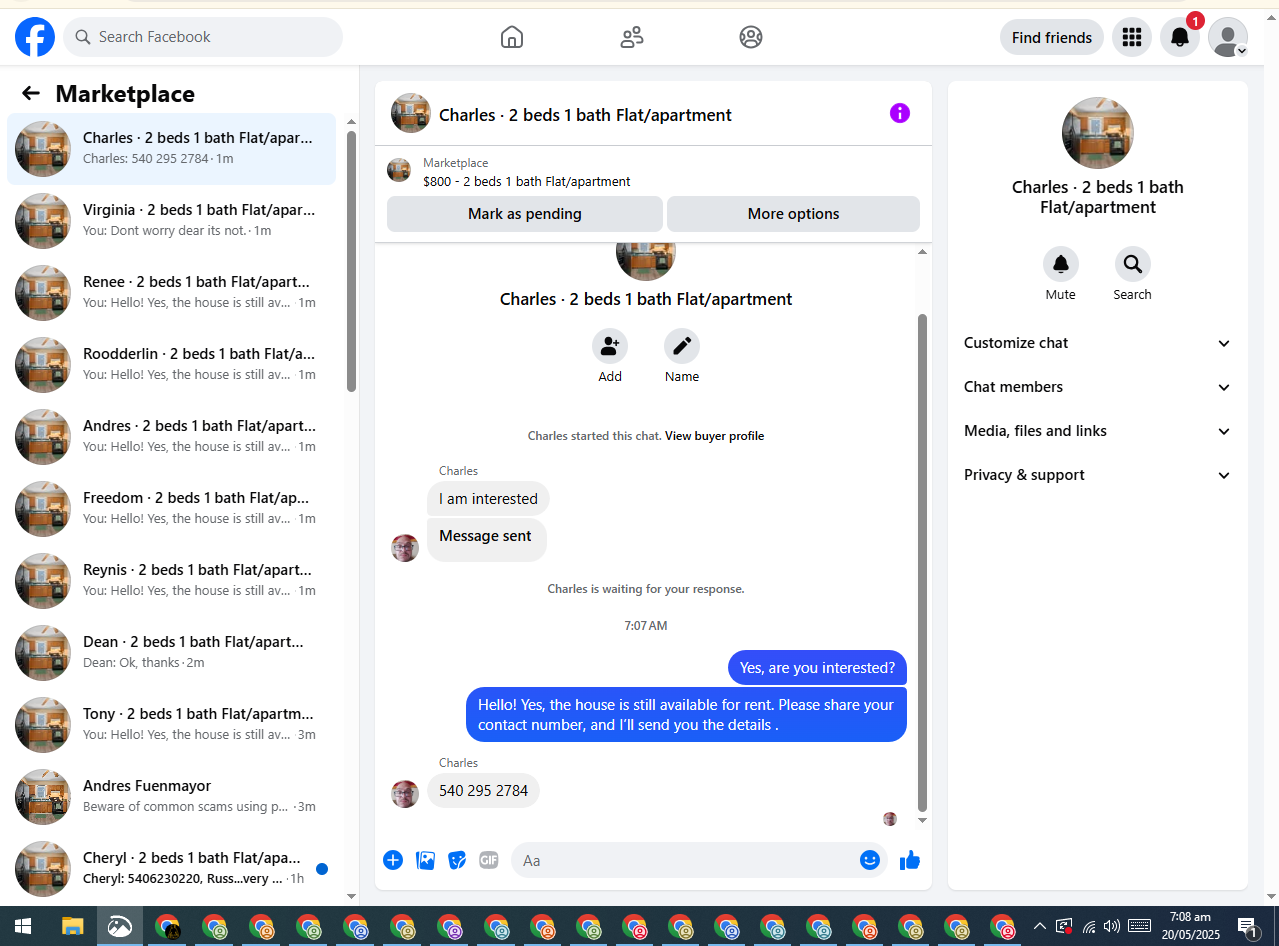The width and height of the screenshot is (1279, 946).
Task: Open the apps grid menu icon
Action: pos(1132,37)
